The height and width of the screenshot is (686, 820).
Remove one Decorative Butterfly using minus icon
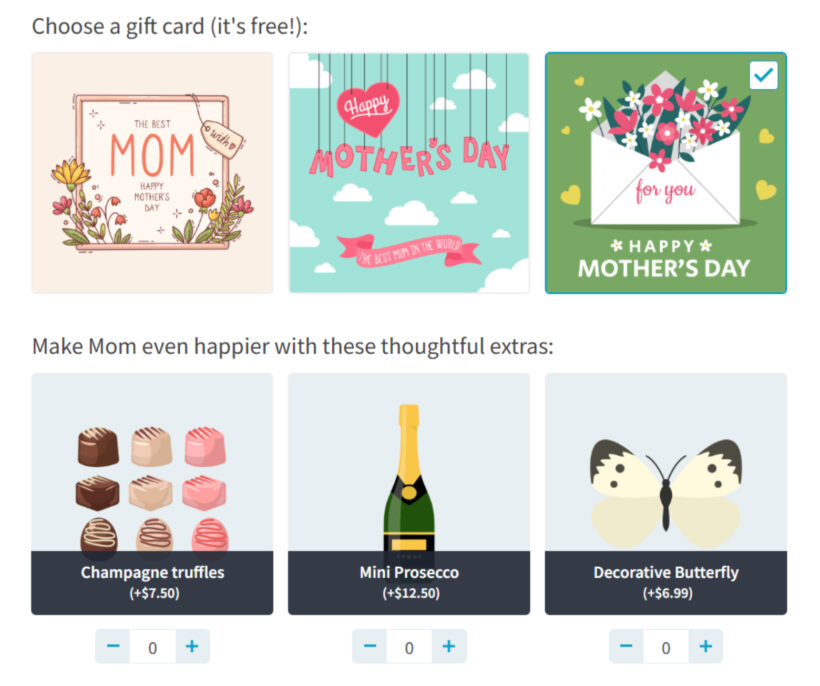point(627,647)
